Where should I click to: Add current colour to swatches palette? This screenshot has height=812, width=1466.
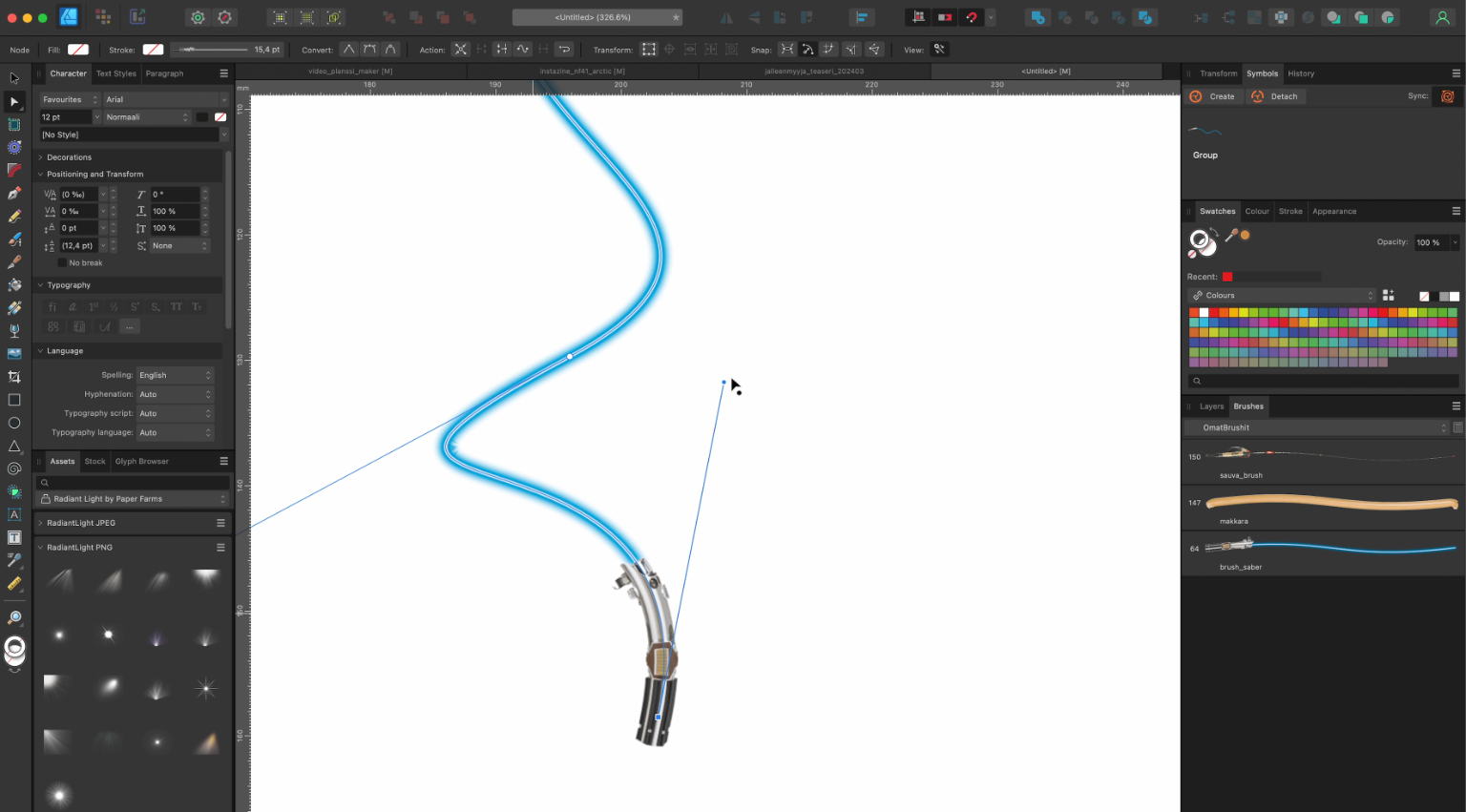pyautogui.click(x=1388, y=296)
